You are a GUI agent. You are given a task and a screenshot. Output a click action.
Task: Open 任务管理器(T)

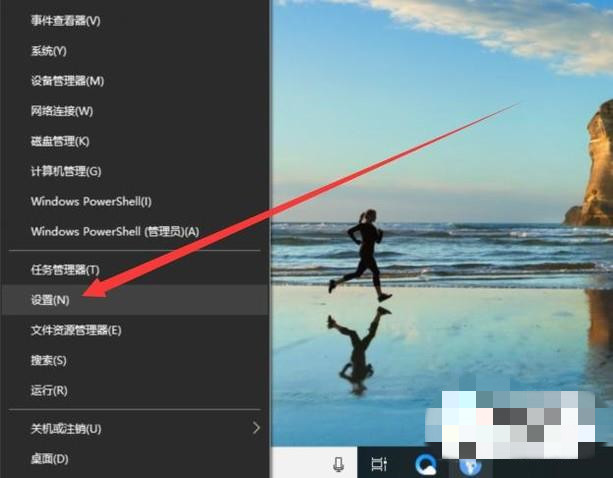[135, 270]
